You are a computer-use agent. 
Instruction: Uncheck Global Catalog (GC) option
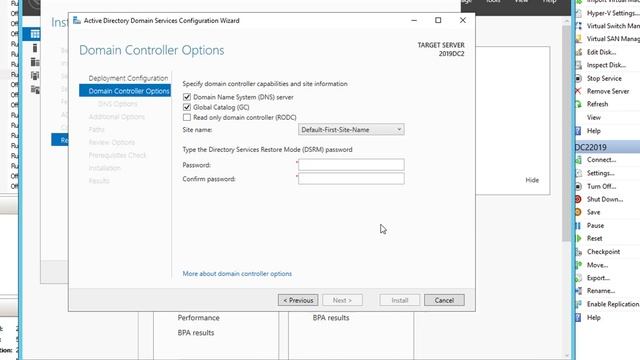(187, 107)
